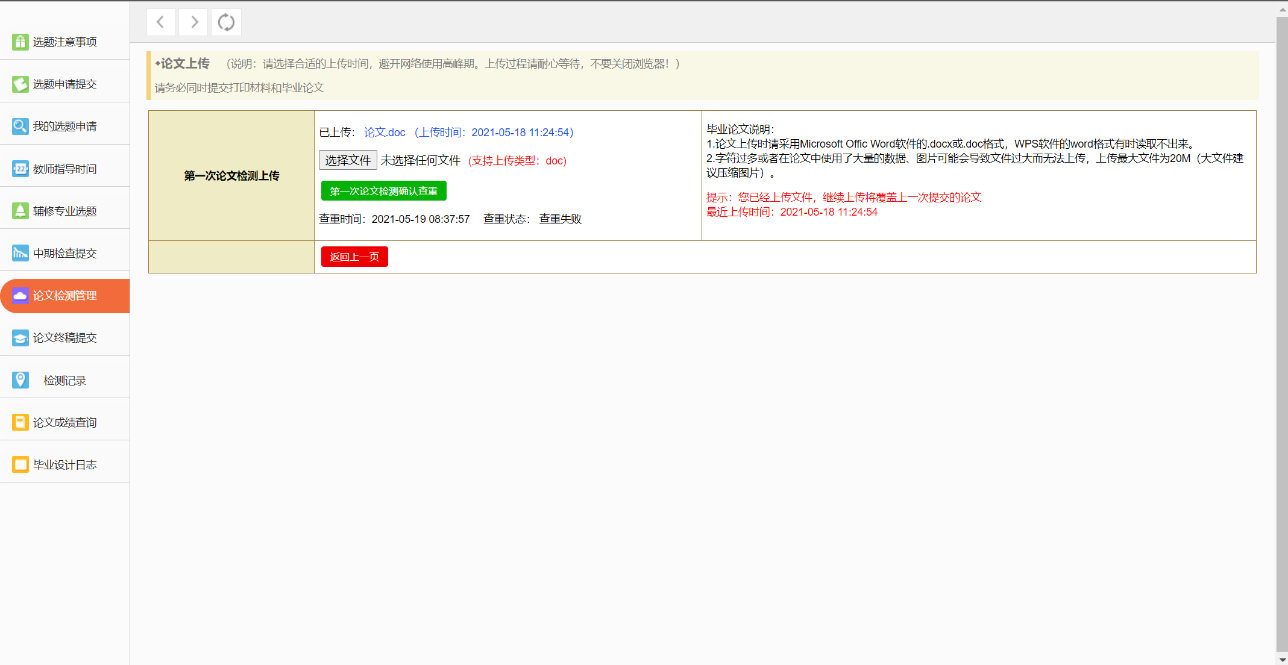Viewport: 1288px width, 665px height.
Task: Click the 我的选题申请 magnifier icon
Action: coord(20,126)
